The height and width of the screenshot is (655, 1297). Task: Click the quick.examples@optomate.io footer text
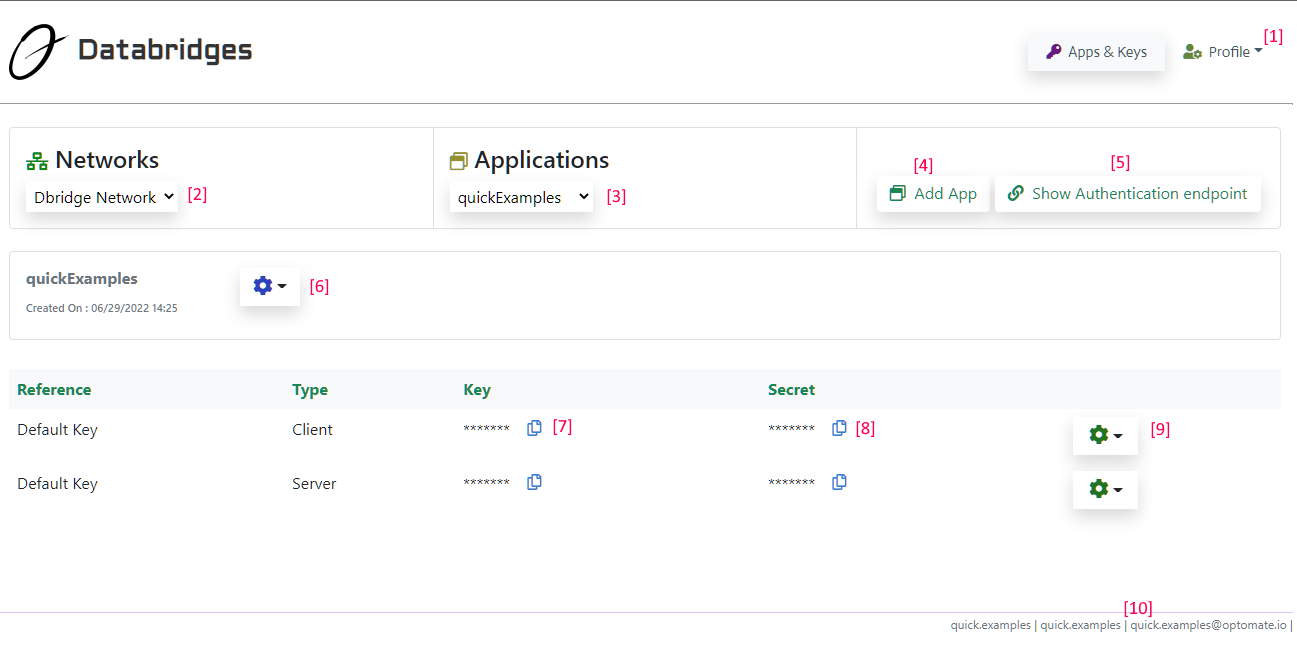pos(1208,625)
